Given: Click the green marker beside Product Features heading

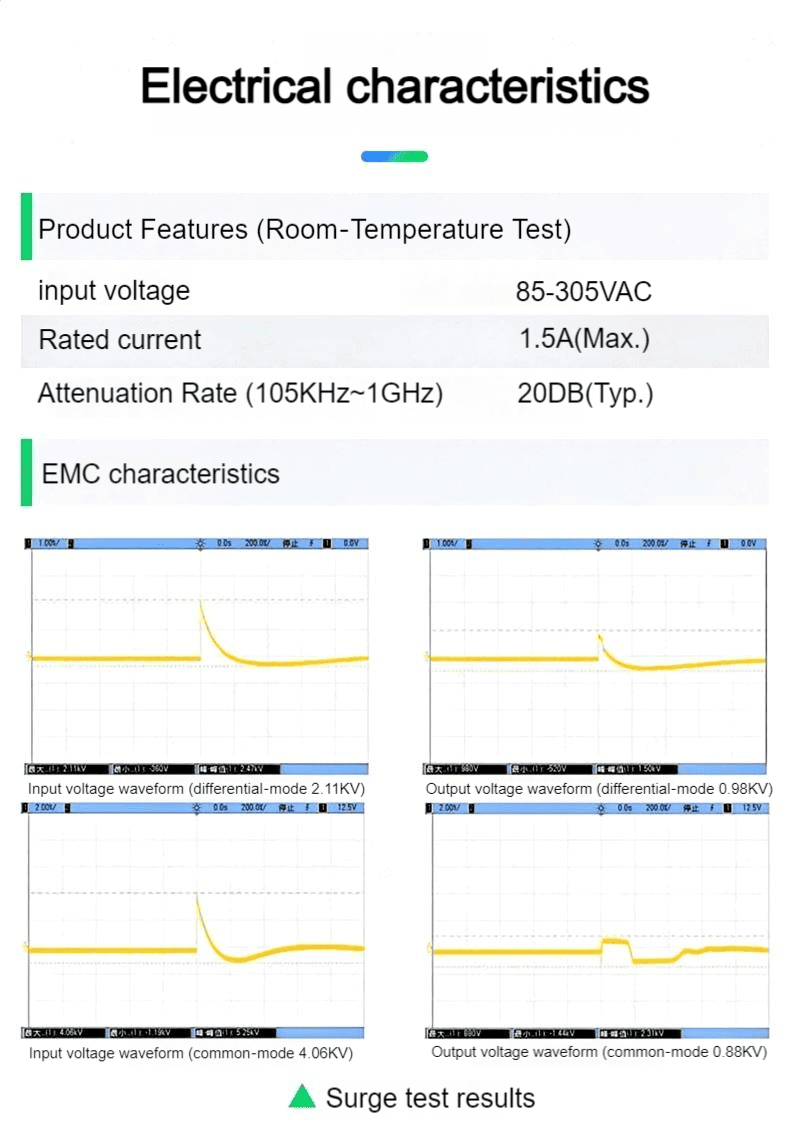Looking at the screenshot, I should tap(26, 226).
